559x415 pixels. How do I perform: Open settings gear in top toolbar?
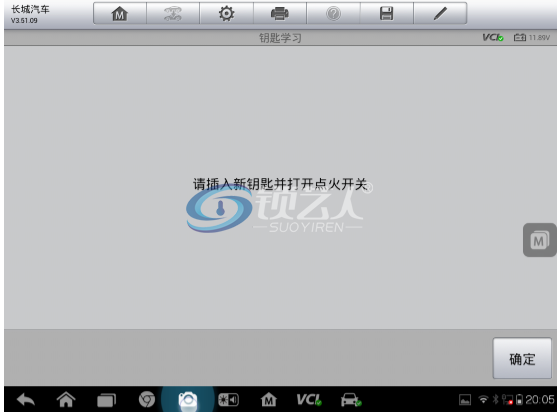[226, 14]
